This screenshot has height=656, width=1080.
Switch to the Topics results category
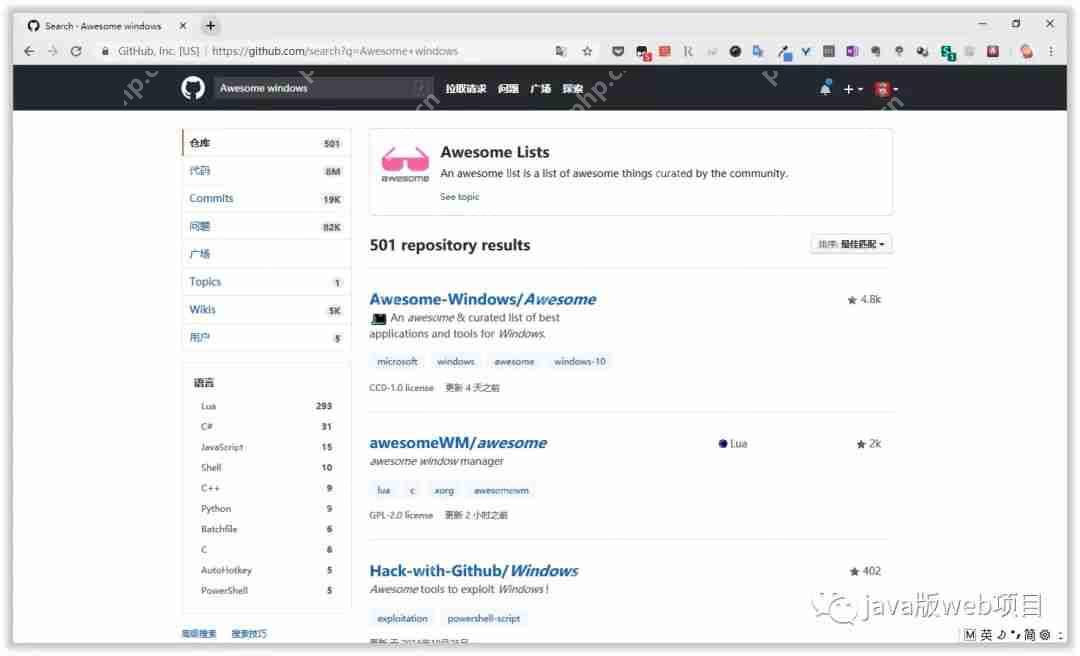click(x=205, y=282)
